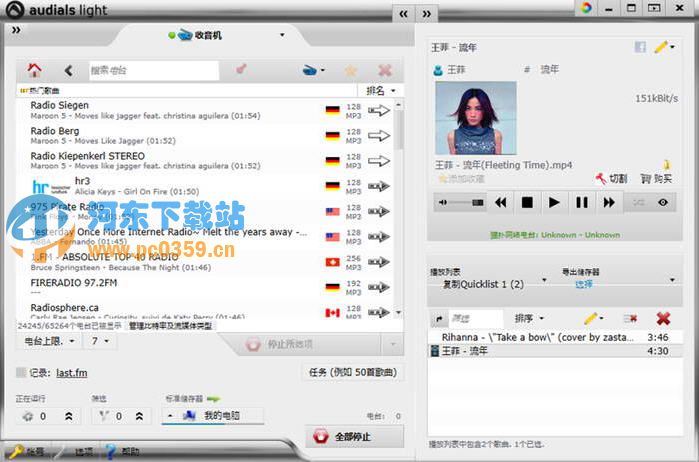The width and height of the screenshot is (699, 462).
Task: Click the favorites star in the toolbar
Action: pos(351,70)
